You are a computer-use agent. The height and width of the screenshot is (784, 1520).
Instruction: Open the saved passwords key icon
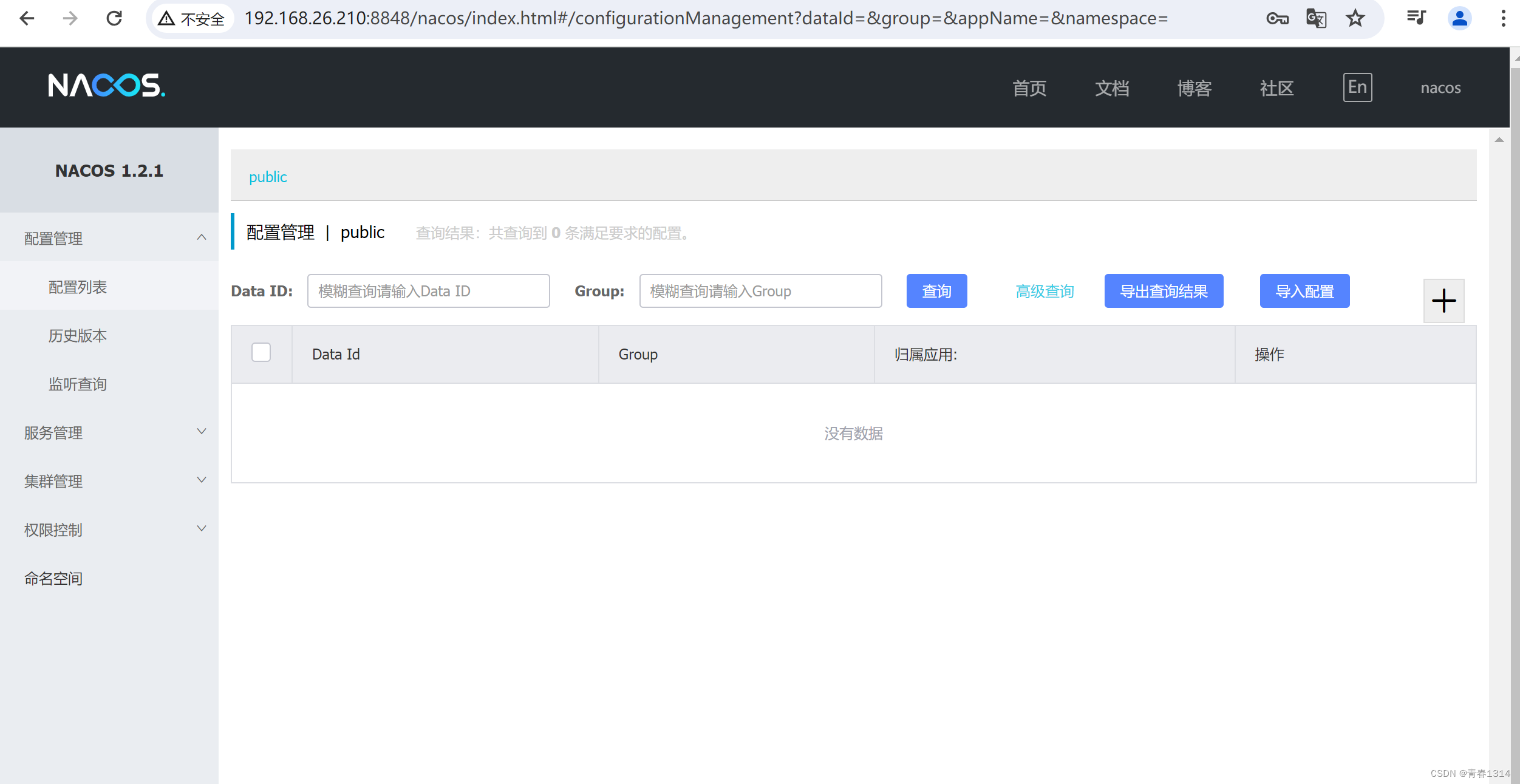[1277, 18]
